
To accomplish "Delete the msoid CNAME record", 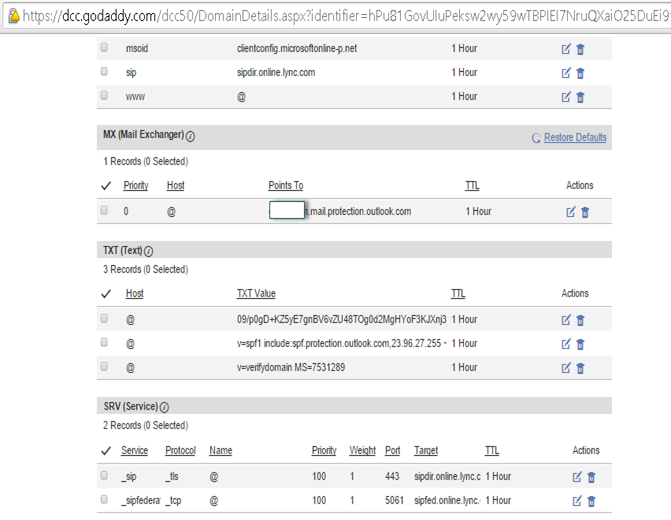I will [580, 49].
